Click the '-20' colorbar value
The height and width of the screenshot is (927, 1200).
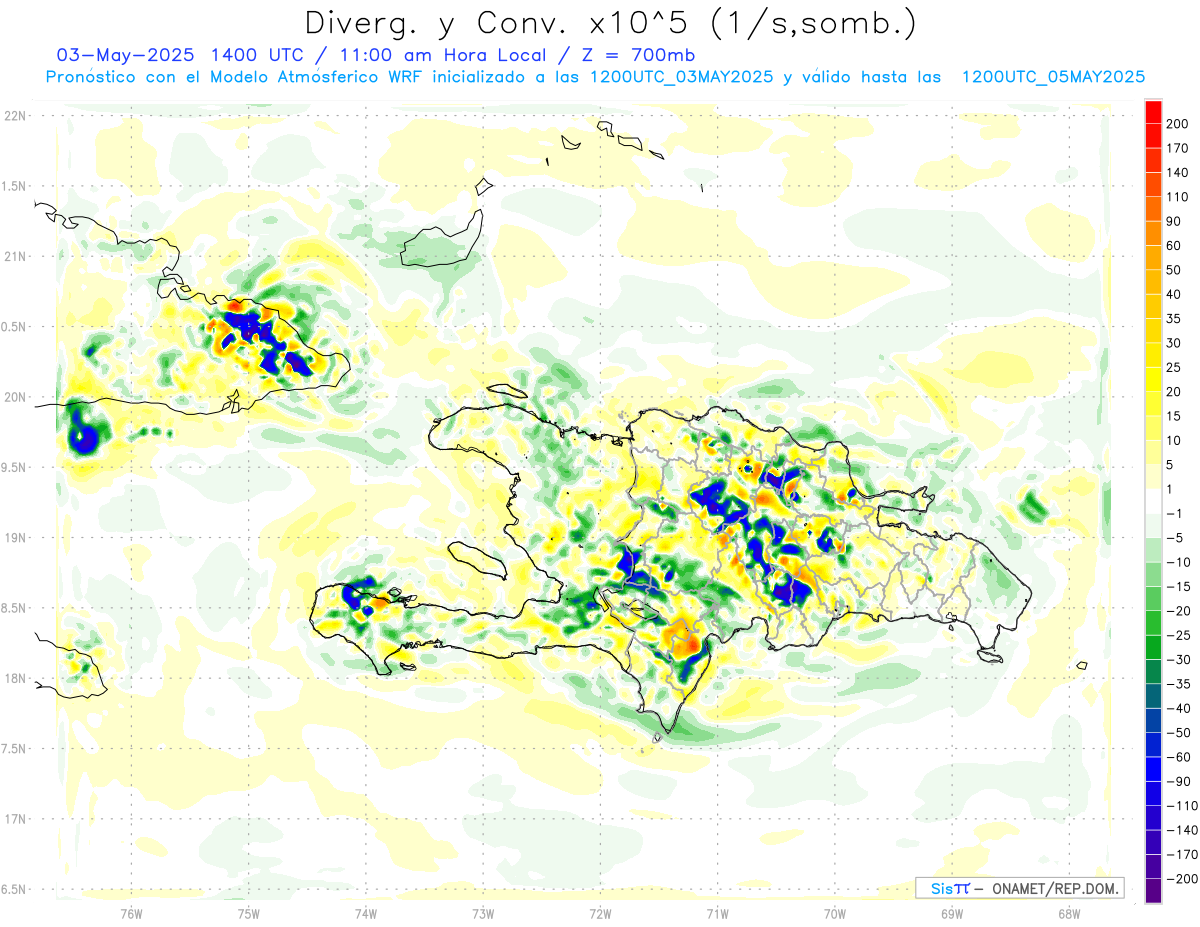tap(1178, 611)
